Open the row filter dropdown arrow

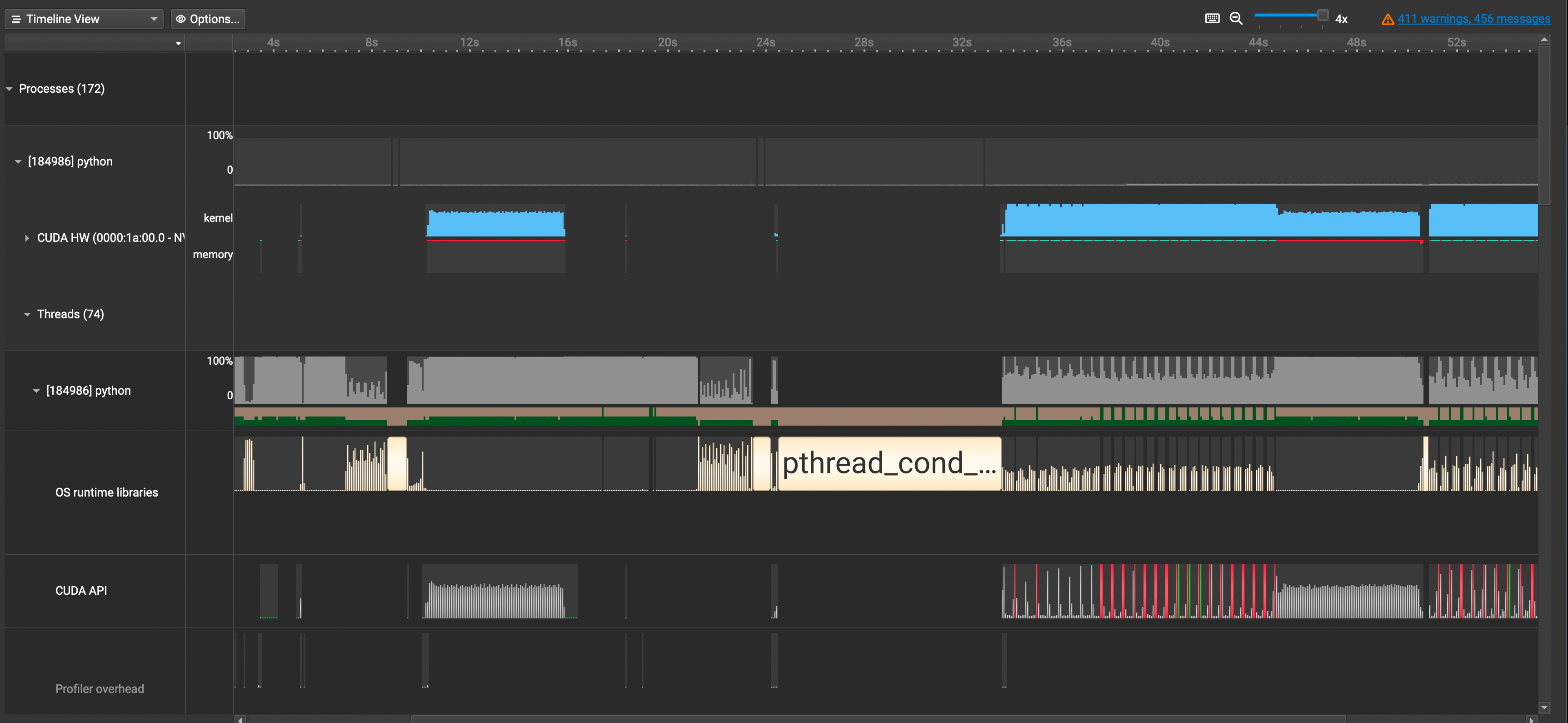point(178,43)
